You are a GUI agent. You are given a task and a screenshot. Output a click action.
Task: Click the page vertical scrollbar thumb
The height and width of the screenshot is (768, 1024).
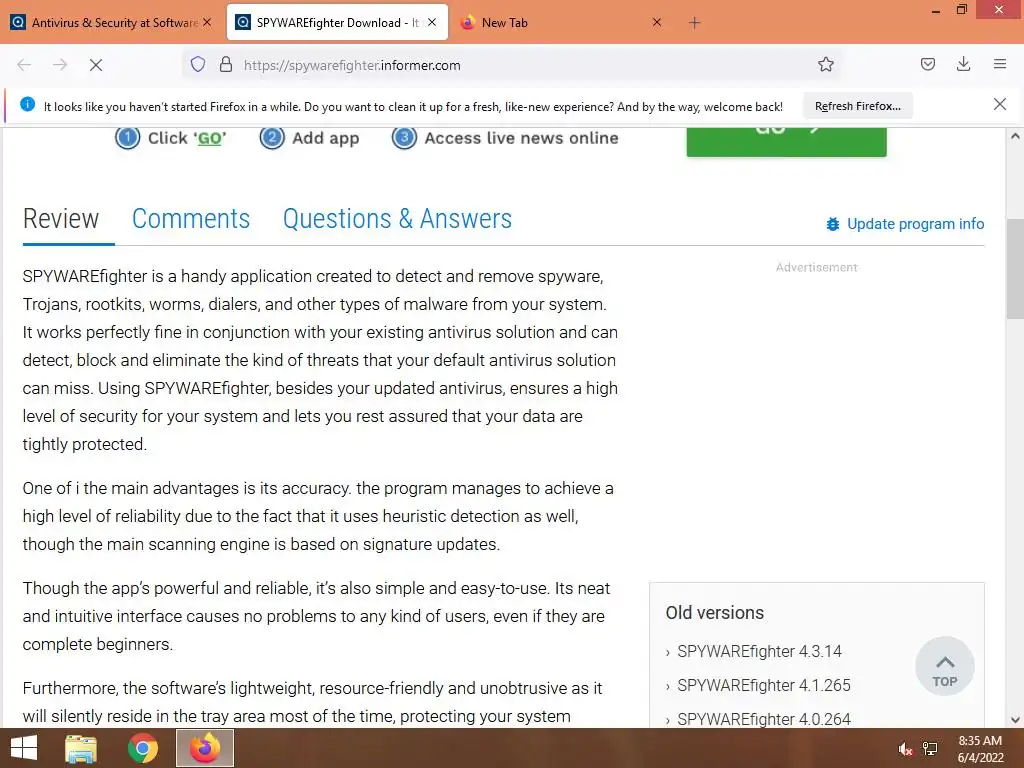pyautogui.click(x=1015, y=268)
